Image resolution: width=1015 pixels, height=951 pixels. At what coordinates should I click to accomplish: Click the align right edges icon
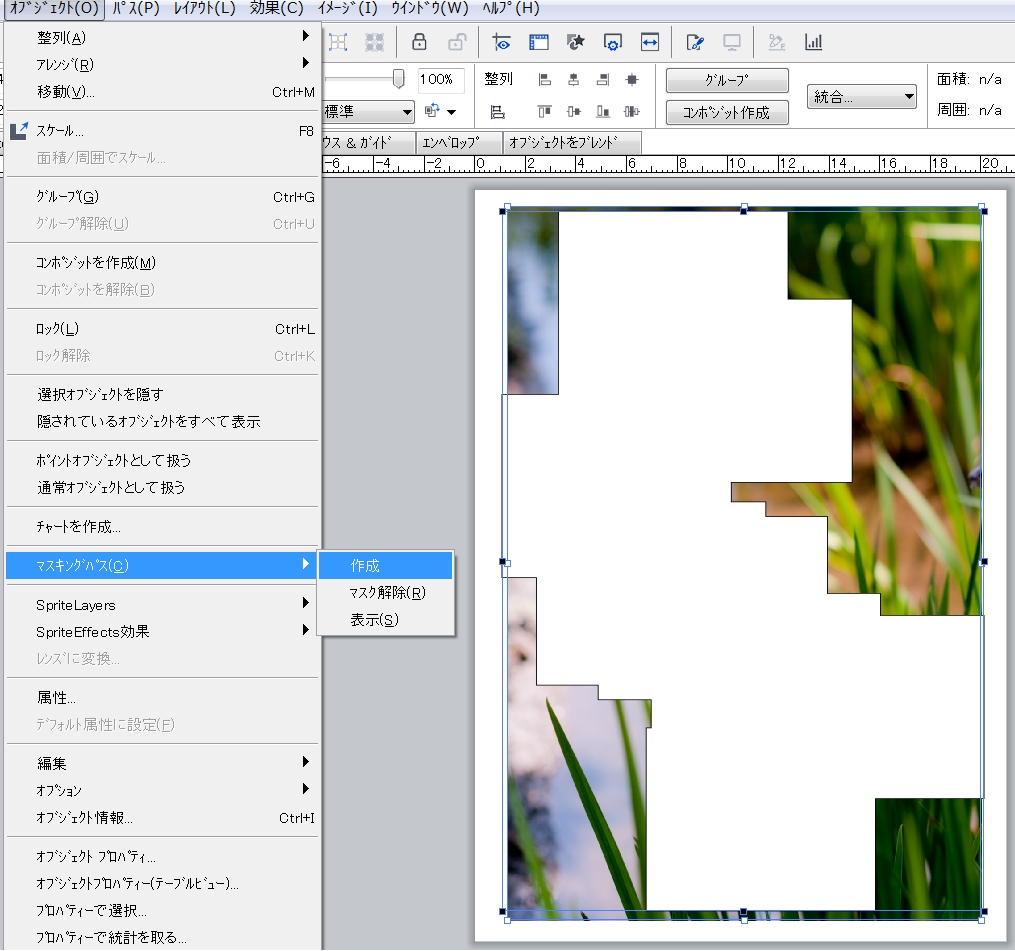point(603,80)
